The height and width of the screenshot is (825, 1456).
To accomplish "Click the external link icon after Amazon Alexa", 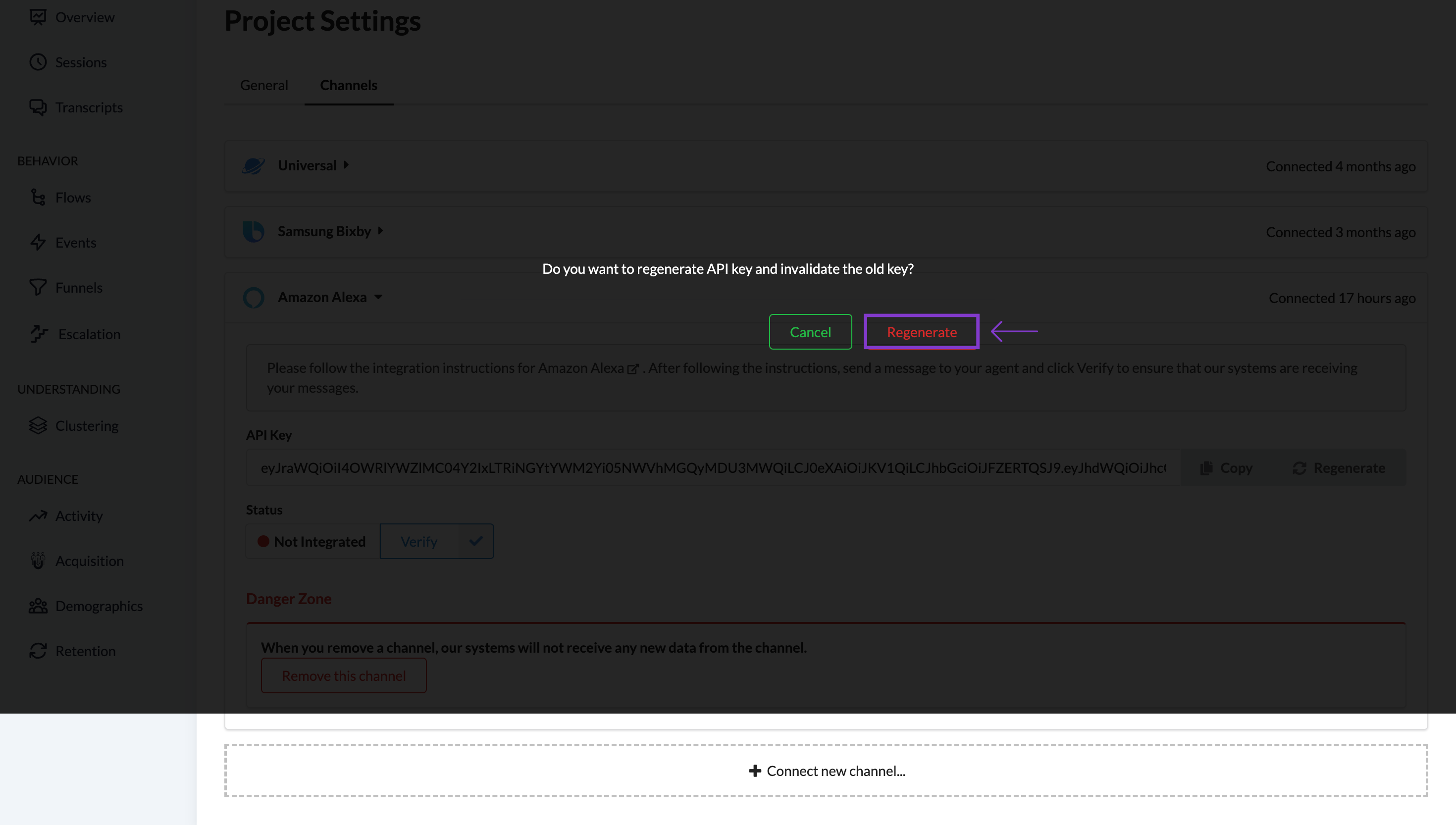I will (x=633, y=369).
